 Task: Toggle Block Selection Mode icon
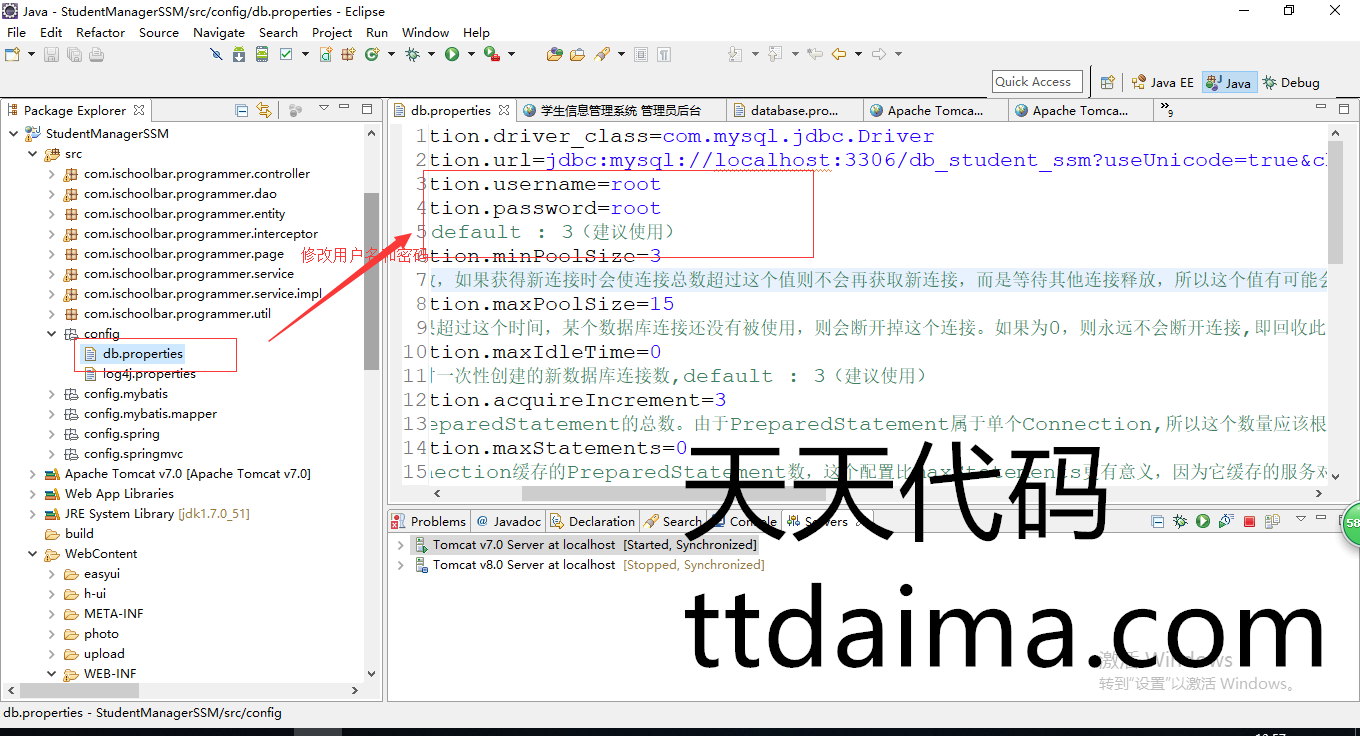(x=641, y=54)
